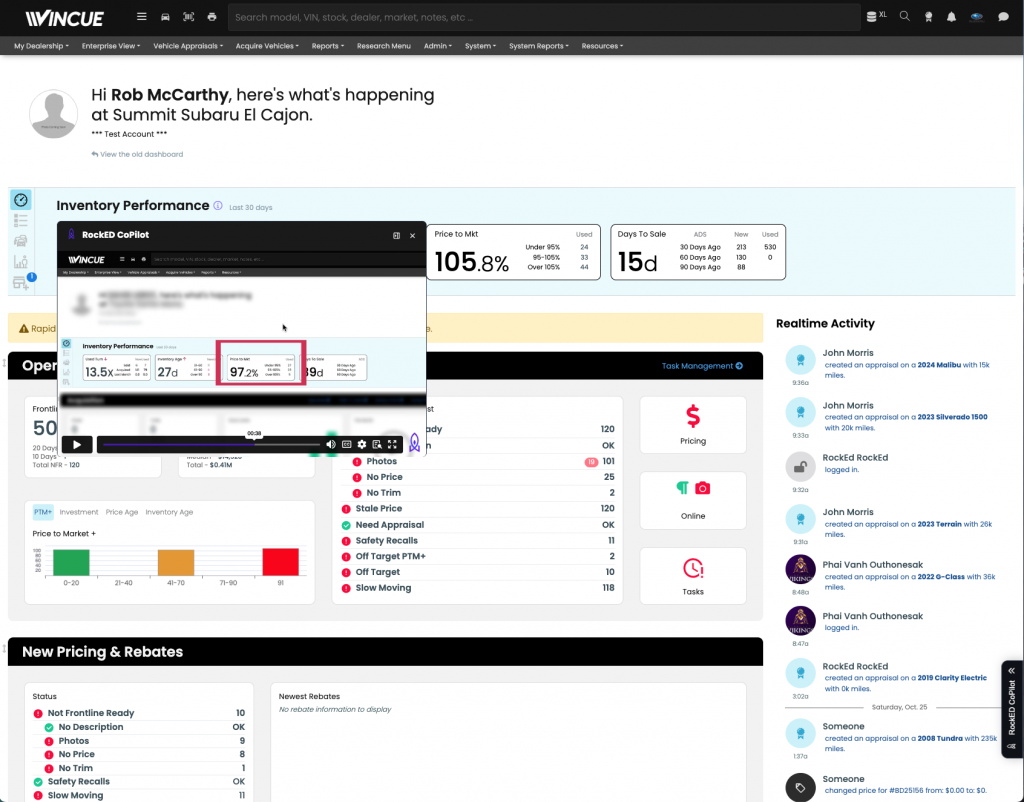This screenshot has height=802, width=1024.
Task: Select the gauge dashboard sidebar icon
Action: (21, 200)
